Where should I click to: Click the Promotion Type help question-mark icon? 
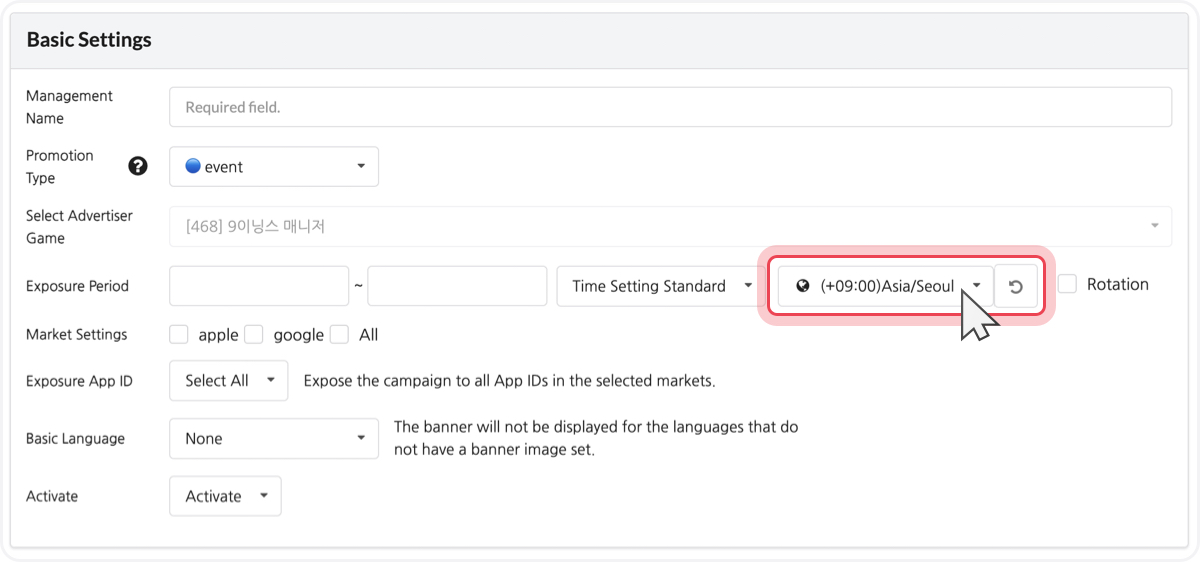pyautogui.click(x=138, y=166)
